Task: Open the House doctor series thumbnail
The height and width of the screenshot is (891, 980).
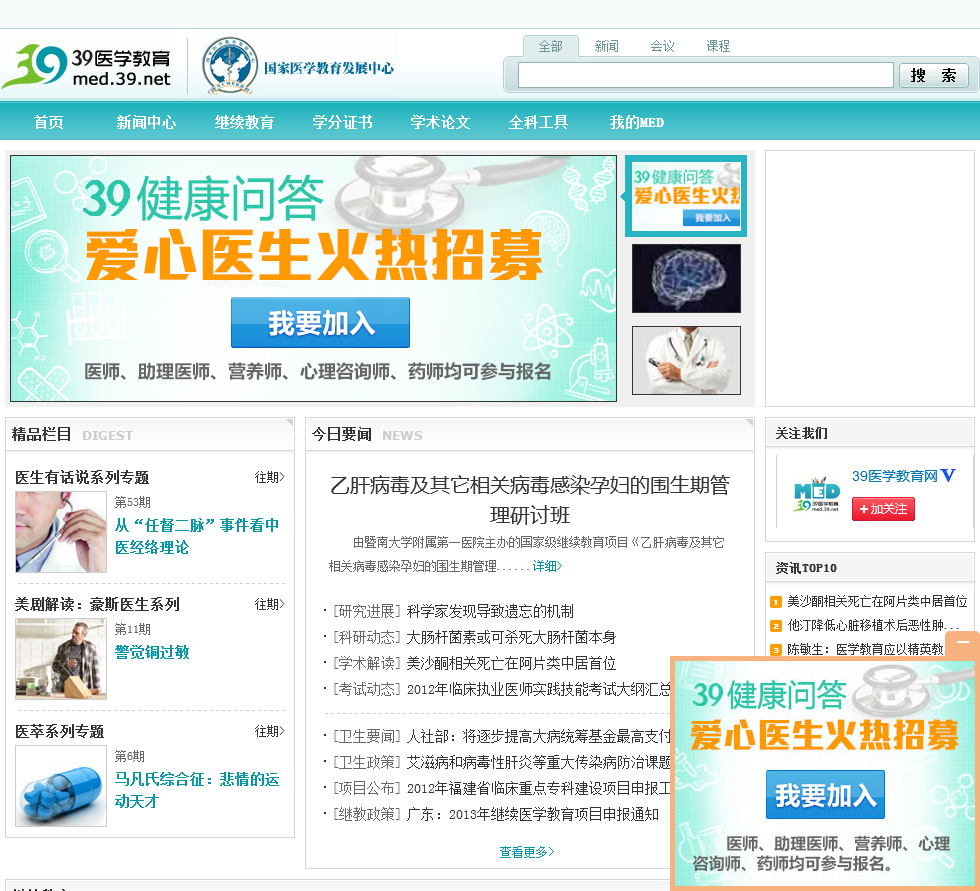Action: pyautogui.click(x=61, y=659)
